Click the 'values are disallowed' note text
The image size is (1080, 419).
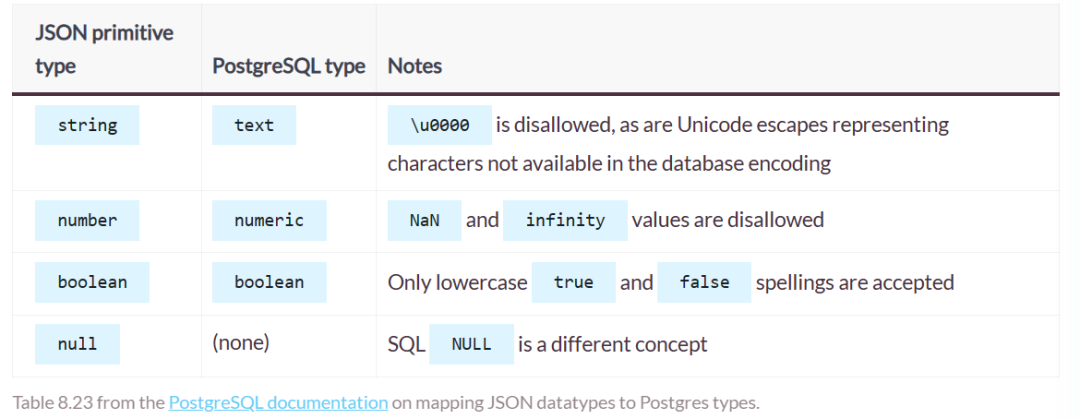[728, 220]
